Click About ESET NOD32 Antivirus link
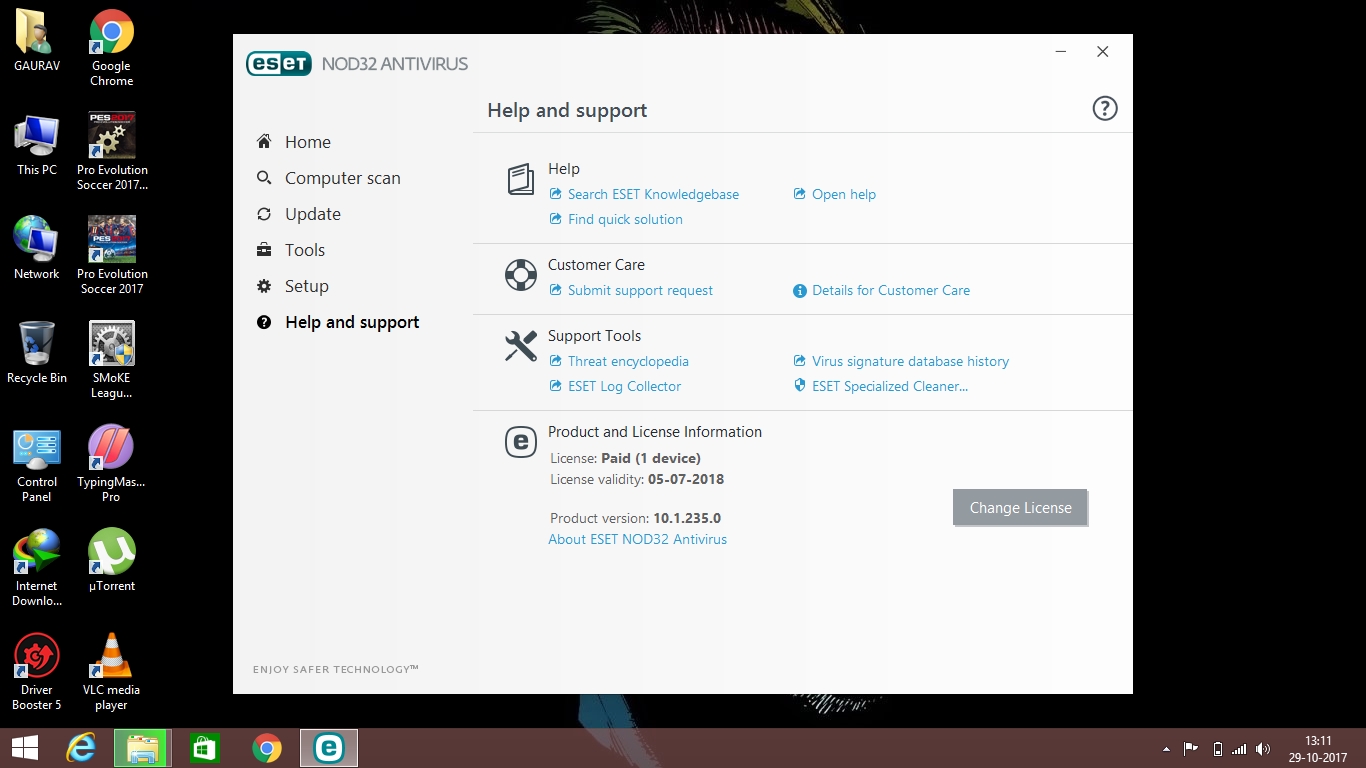Image resolution: width=1366 pixels, height=768 pixels. [637, 539]
